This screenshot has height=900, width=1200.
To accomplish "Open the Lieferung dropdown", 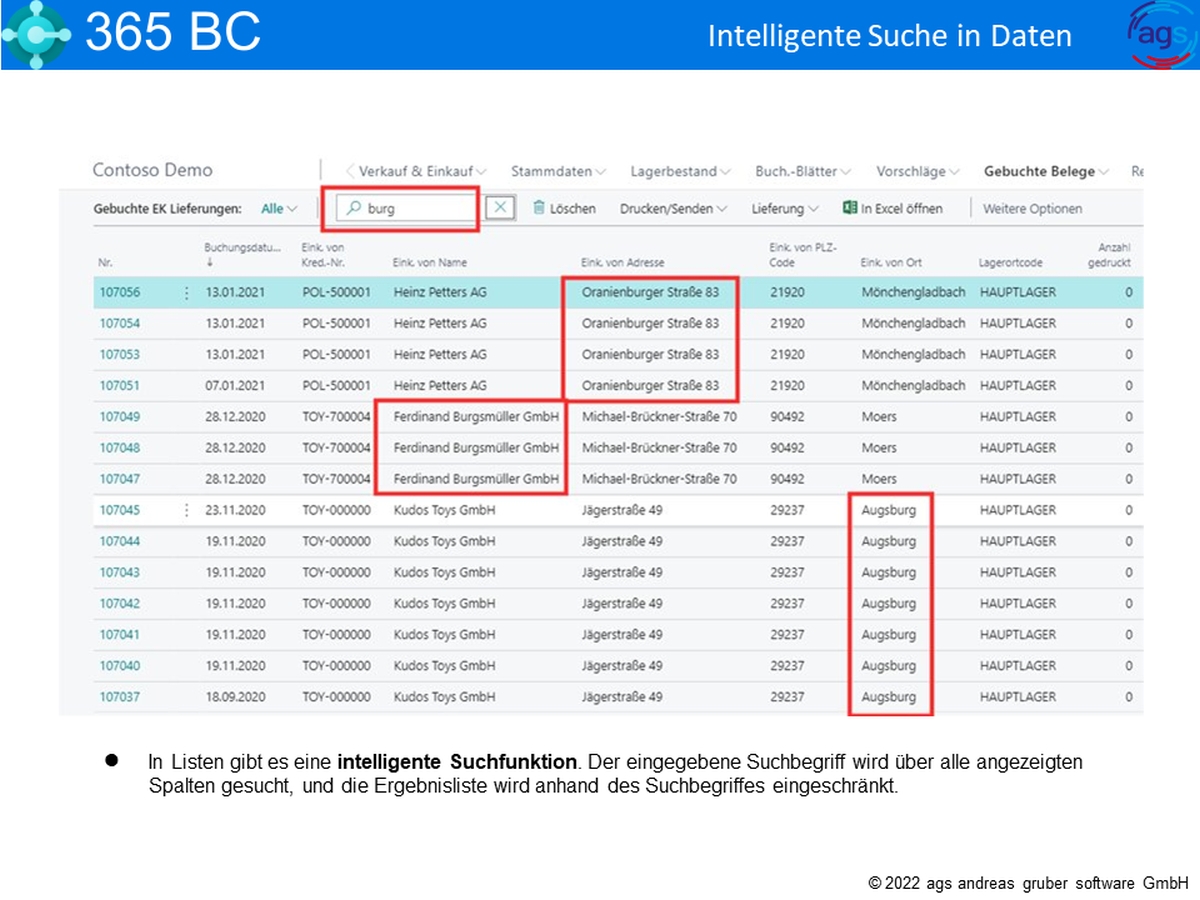I will click(785, 209).
